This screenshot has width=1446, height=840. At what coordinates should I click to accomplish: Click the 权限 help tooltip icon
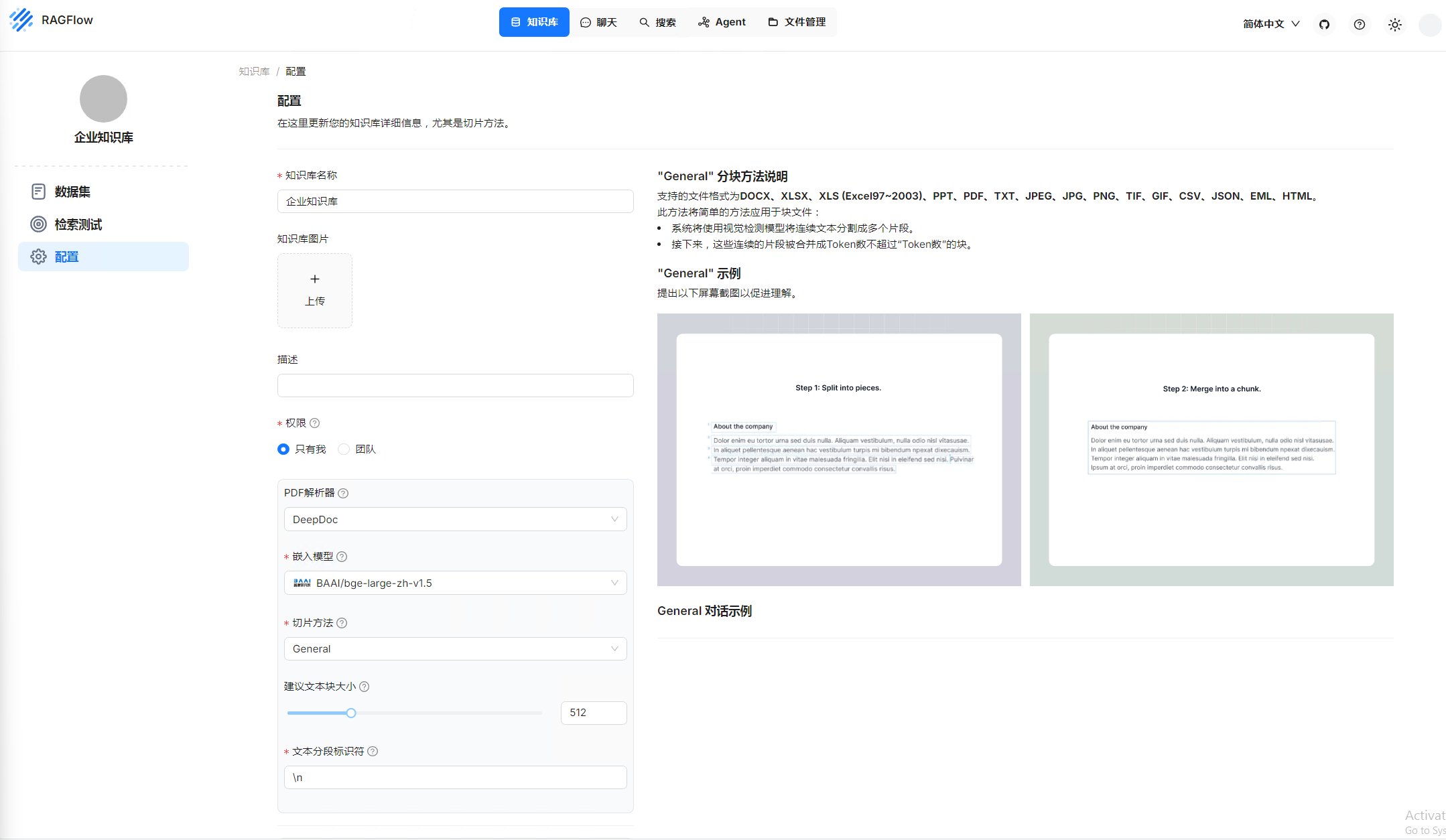point(315,423)
